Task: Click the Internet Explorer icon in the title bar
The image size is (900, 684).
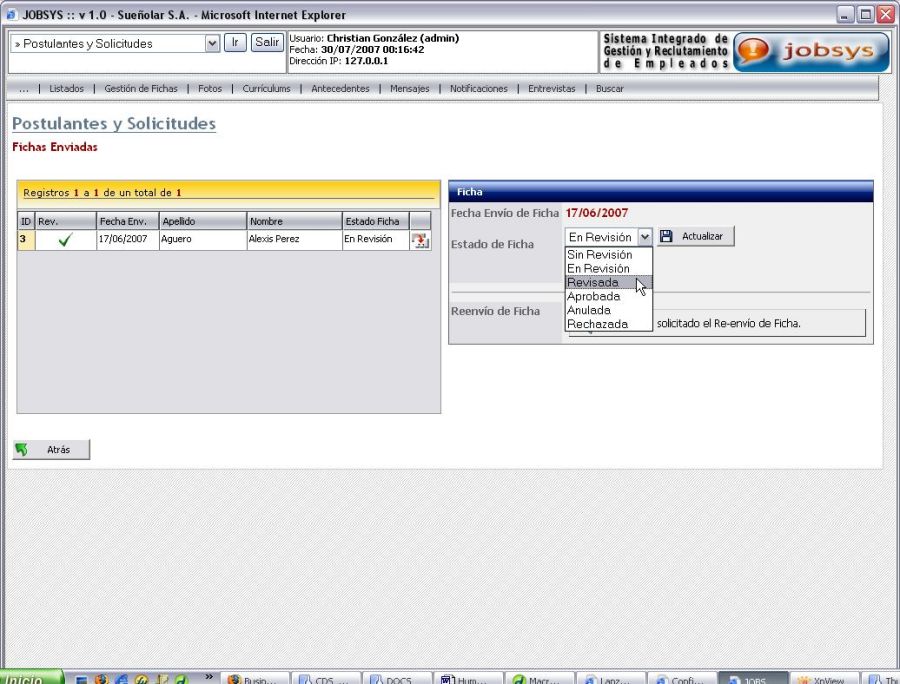Action: [12, 15]
